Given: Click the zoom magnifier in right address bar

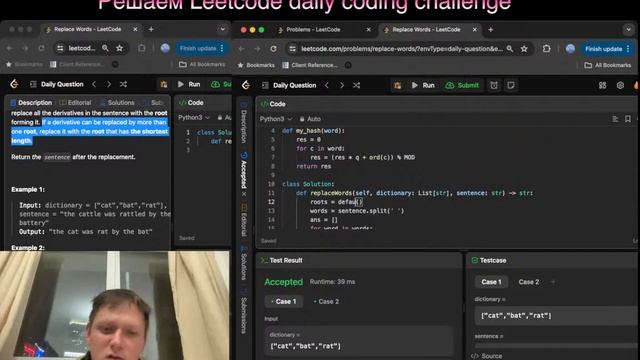Looking at the screenshot, I should point(510,49).
